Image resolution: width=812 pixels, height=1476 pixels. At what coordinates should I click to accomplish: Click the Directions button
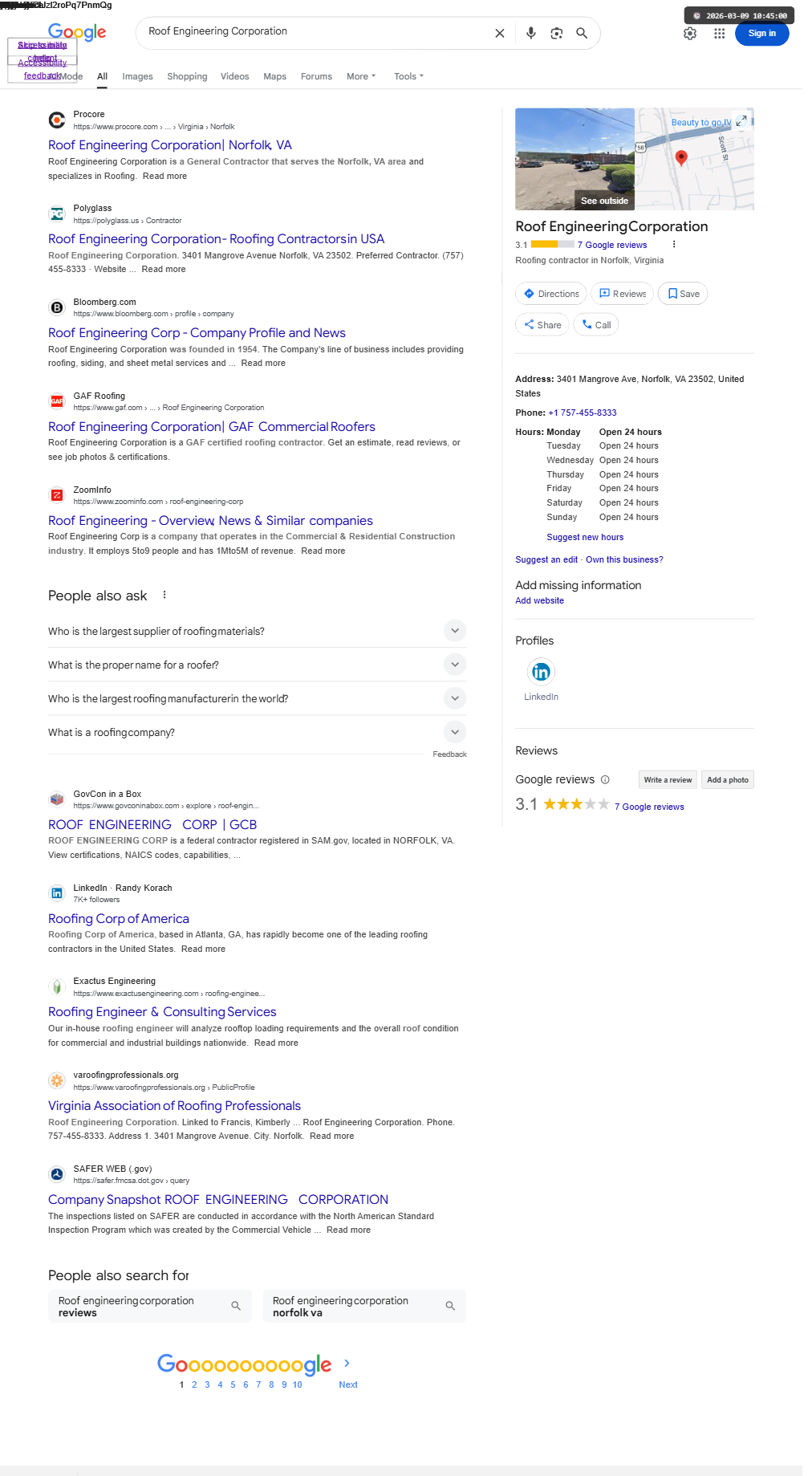[x=550, y=294]
